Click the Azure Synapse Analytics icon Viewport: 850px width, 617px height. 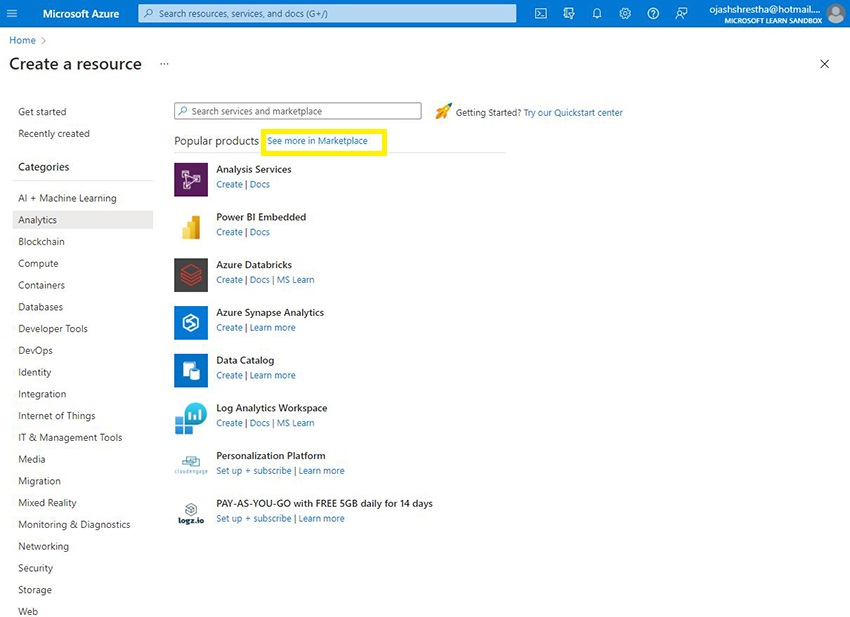[191, 323]
